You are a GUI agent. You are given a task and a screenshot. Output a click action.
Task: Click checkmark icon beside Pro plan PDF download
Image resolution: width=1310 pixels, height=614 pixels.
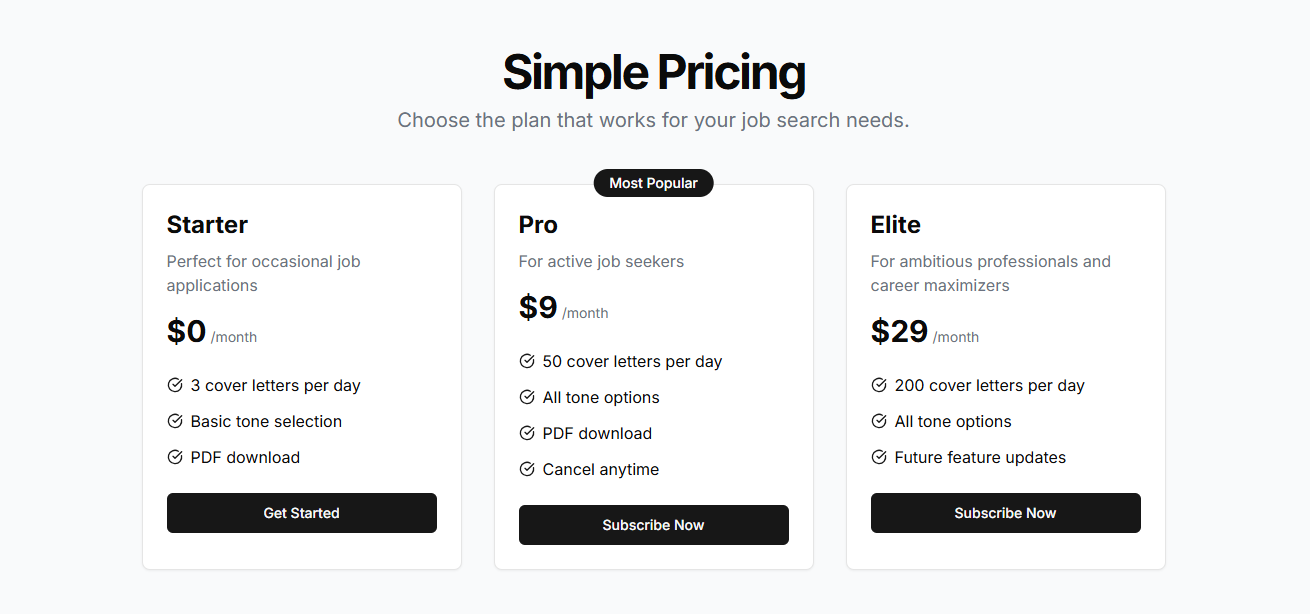(527, 433)
